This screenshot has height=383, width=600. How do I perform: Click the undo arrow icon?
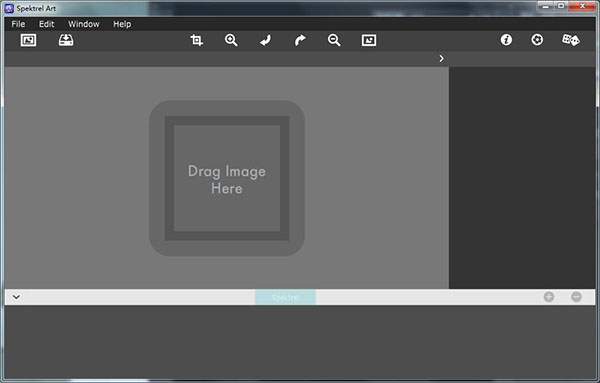coord(266,40)
